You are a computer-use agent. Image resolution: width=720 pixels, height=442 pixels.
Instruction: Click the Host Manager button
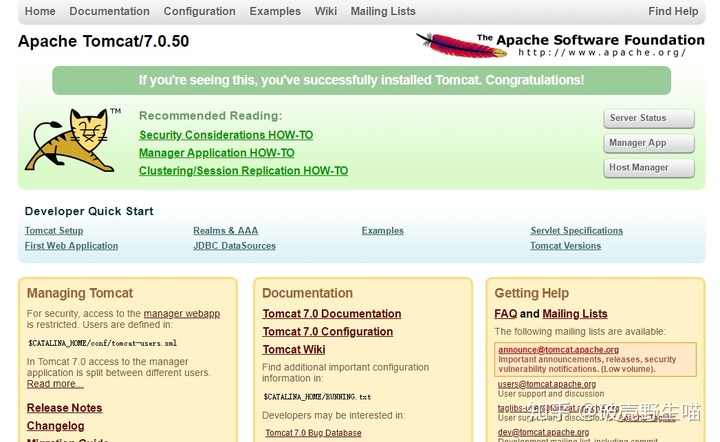point(649,168)
